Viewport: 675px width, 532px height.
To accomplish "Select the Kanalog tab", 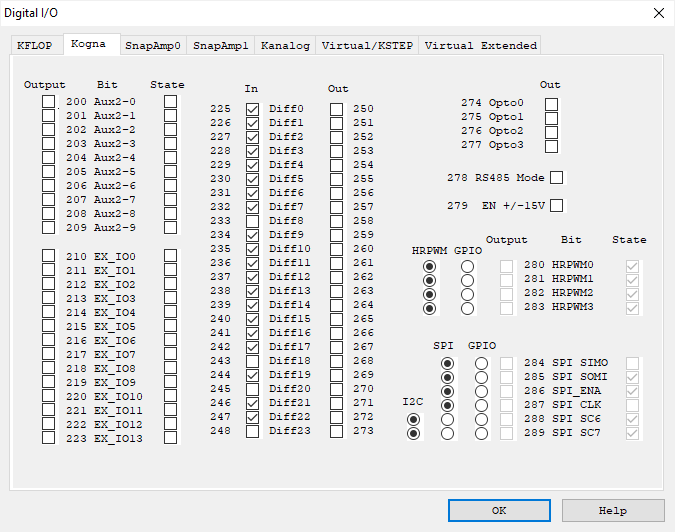I will 285,45.
